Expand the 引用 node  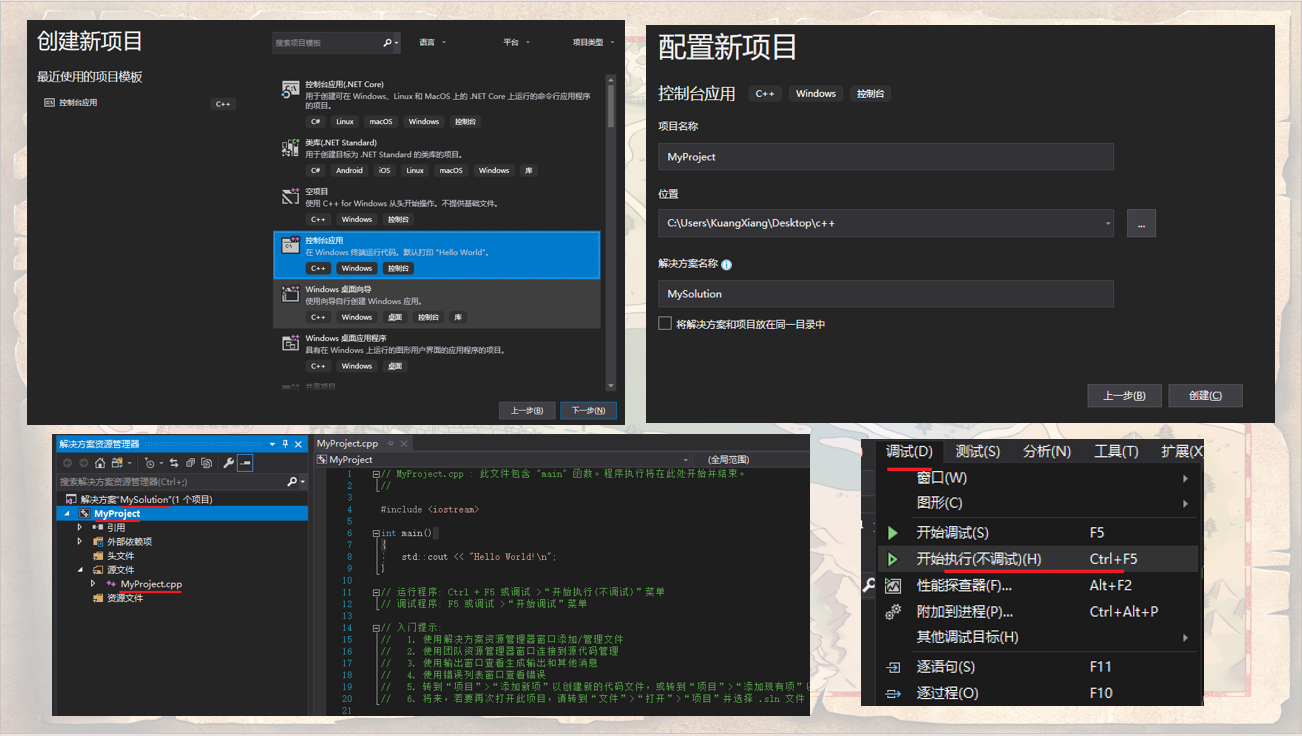[x=80, y=528]
